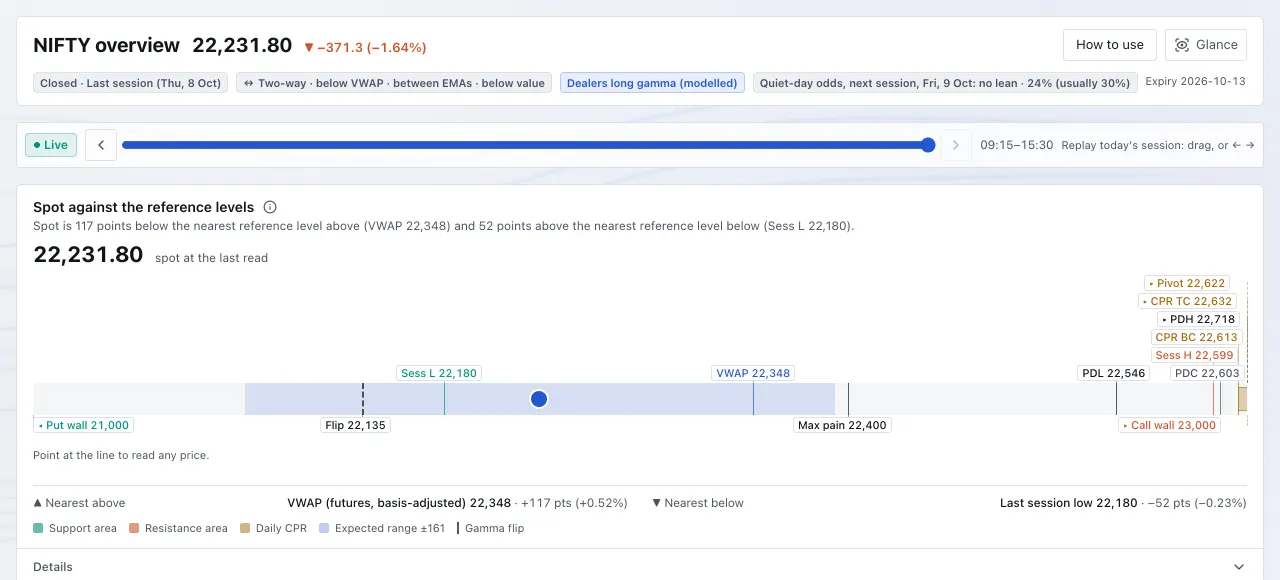The width and height of the screenshot is (1280, 580).
Task: Click the Quiet-day odds chip
Action: (945, 83)
